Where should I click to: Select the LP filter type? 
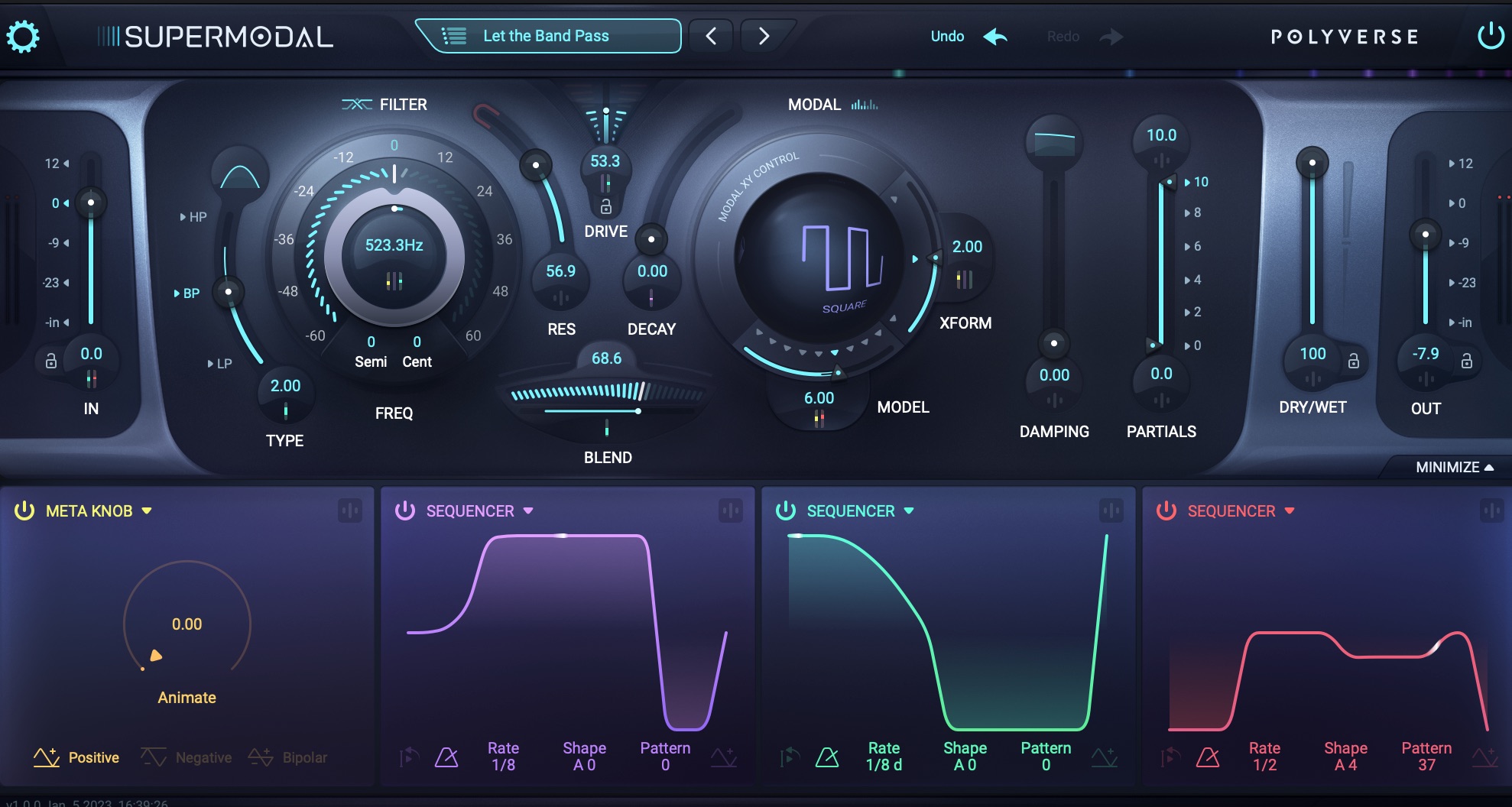point(220,364)
